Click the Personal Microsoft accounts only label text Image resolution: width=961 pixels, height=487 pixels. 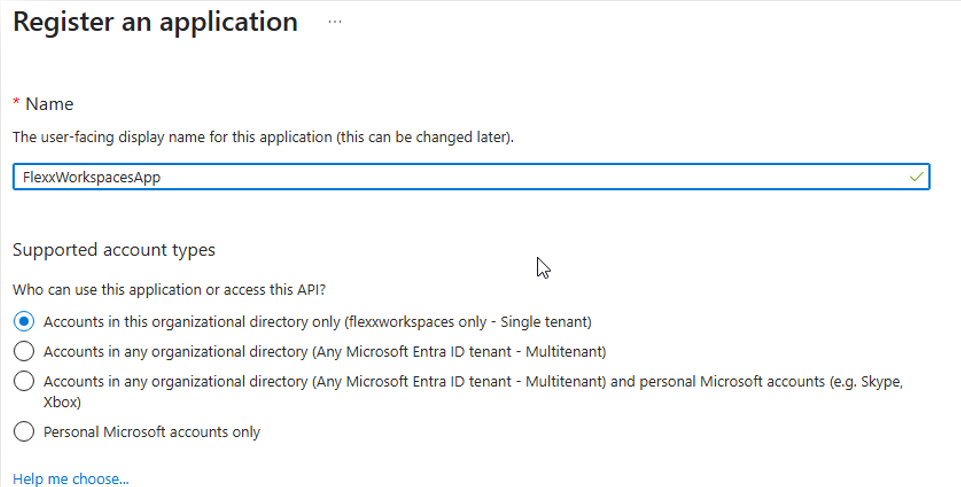coord(152,432)
